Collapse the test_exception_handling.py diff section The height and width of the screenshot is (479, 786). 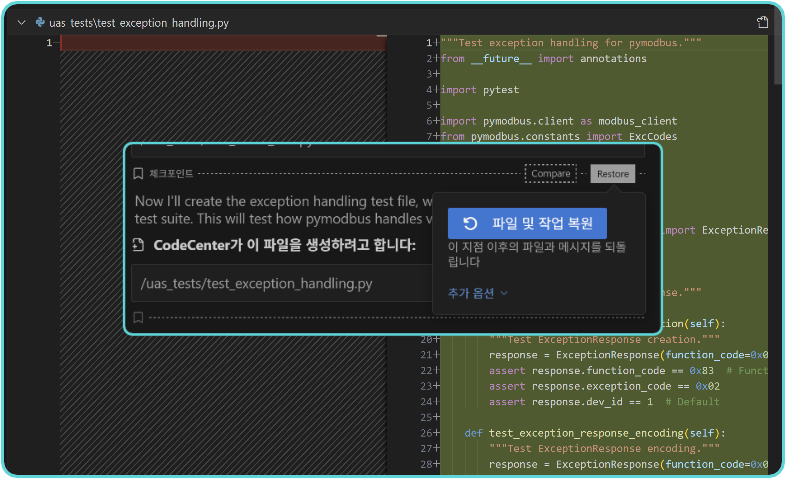[x=22, y=23]
